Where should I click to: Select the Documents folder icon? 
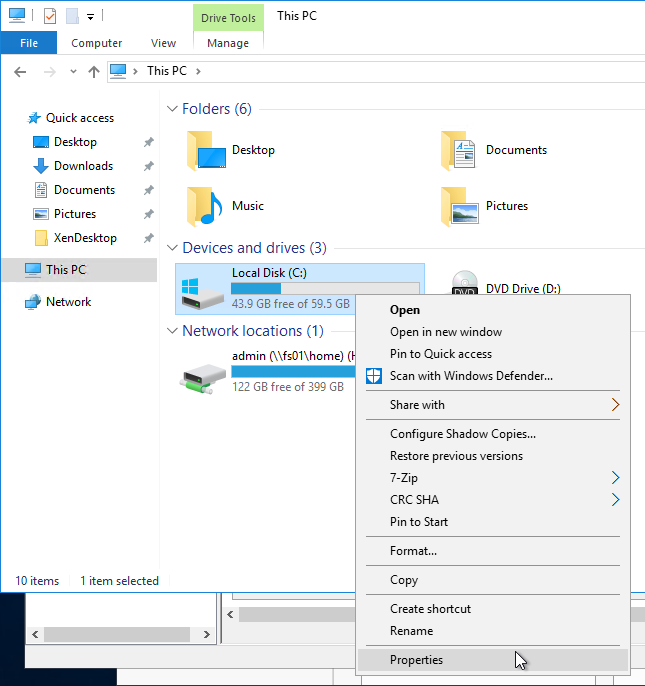pyautogui.click(x=458, y=150)
